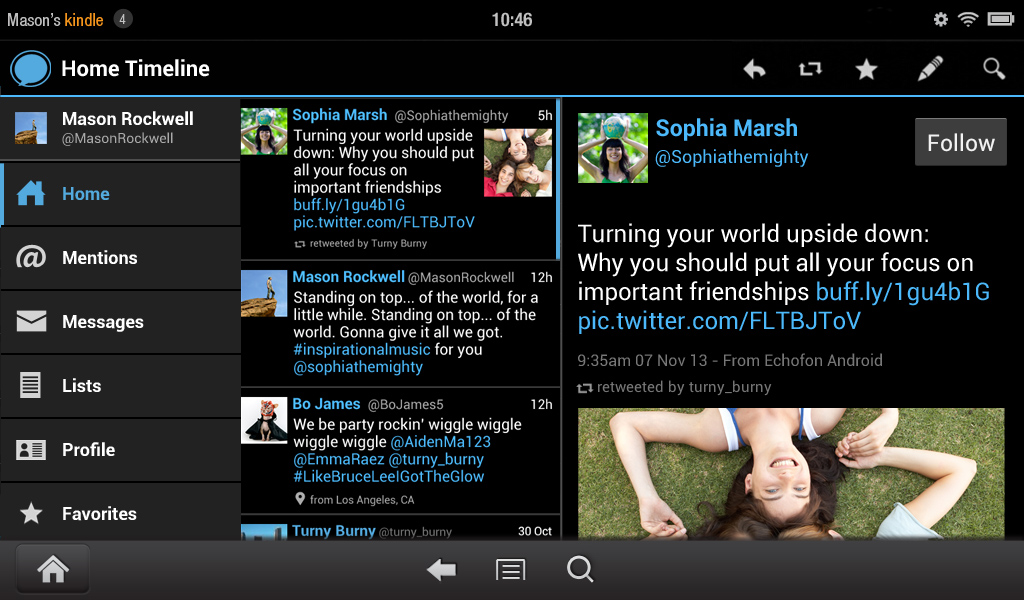
Task: Select the retweet icon in the toolbar
Action: click(x=810, y=68)
